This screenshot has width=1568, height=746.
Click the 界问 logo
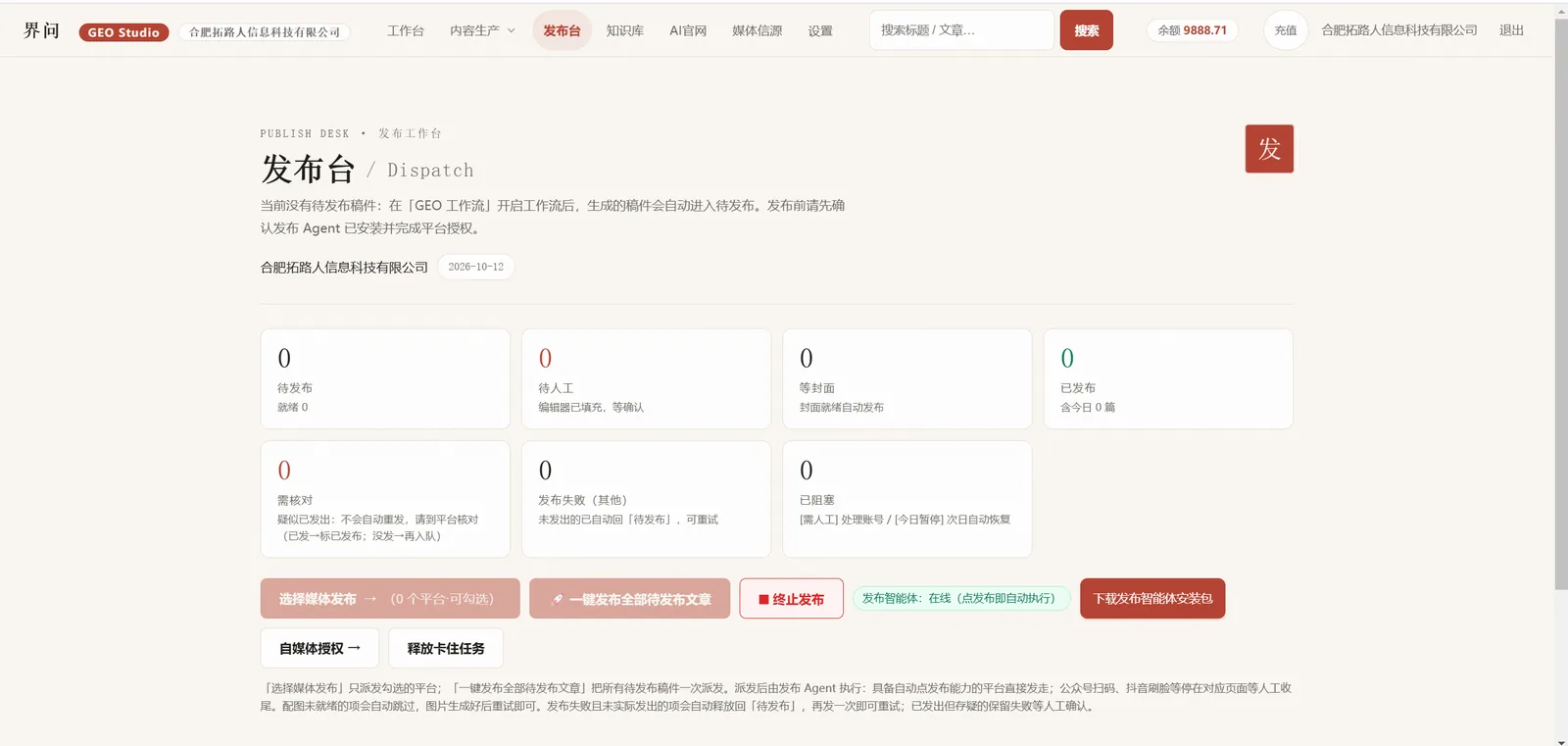pos(42,30)
